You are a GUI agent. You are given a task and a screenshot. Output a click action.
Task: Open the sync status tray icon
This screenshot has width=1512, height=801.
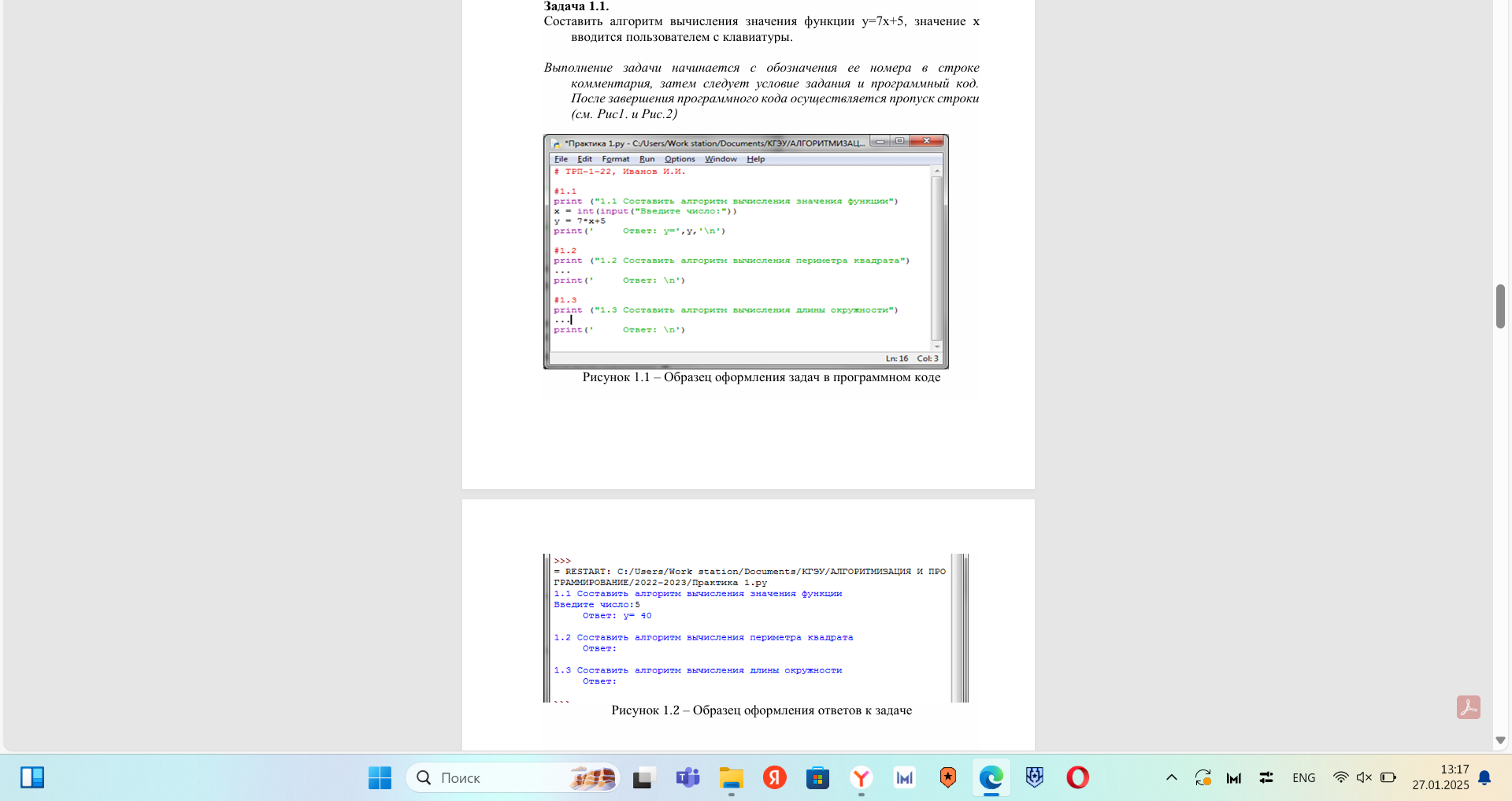tap(1203, 778)
